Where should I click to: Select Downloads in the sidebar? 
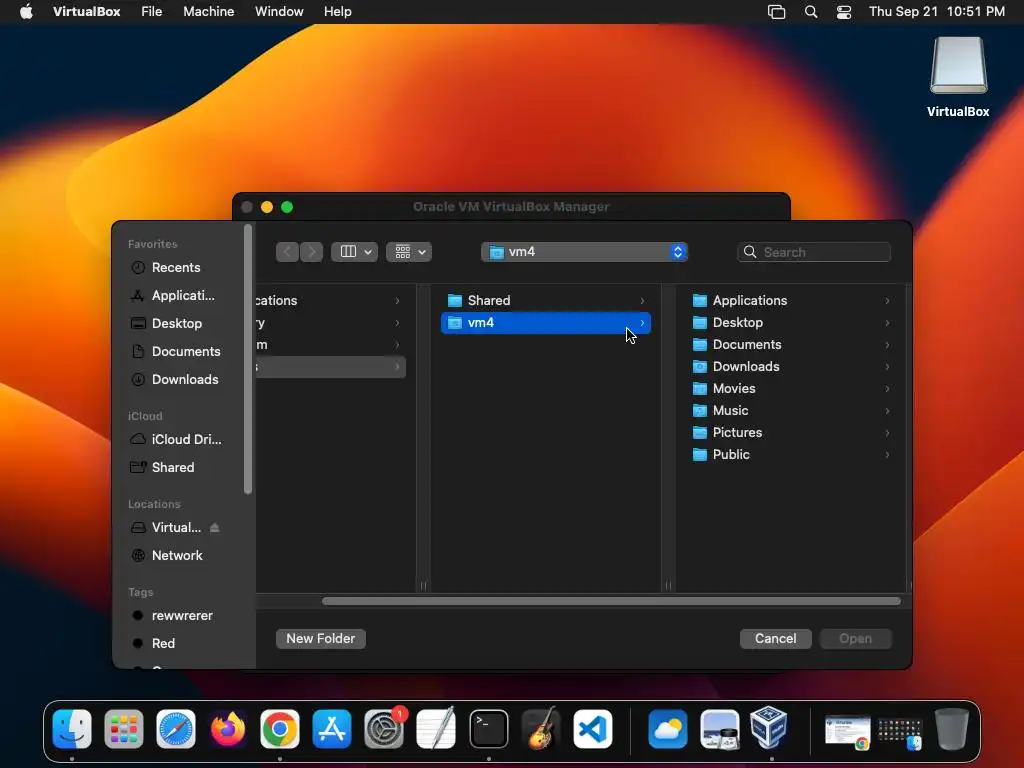point(183,379)
